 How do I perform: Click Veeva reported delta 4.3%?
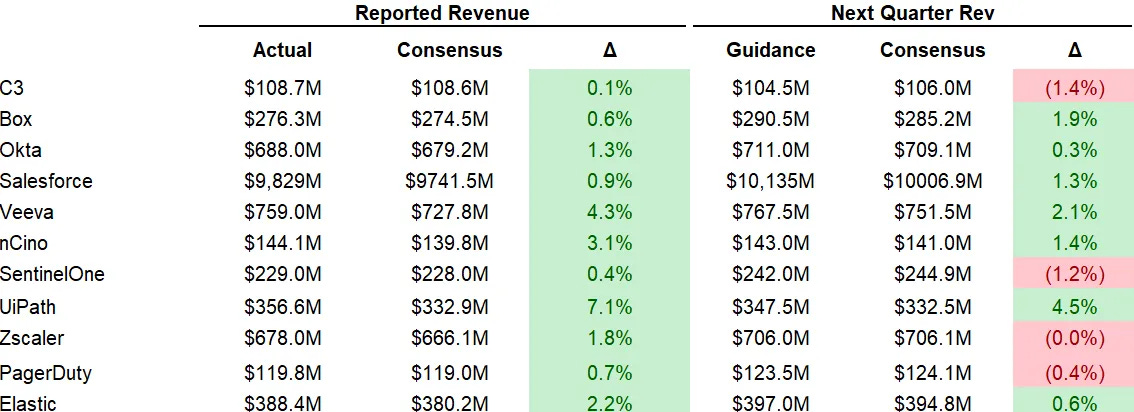click(610, 212)
